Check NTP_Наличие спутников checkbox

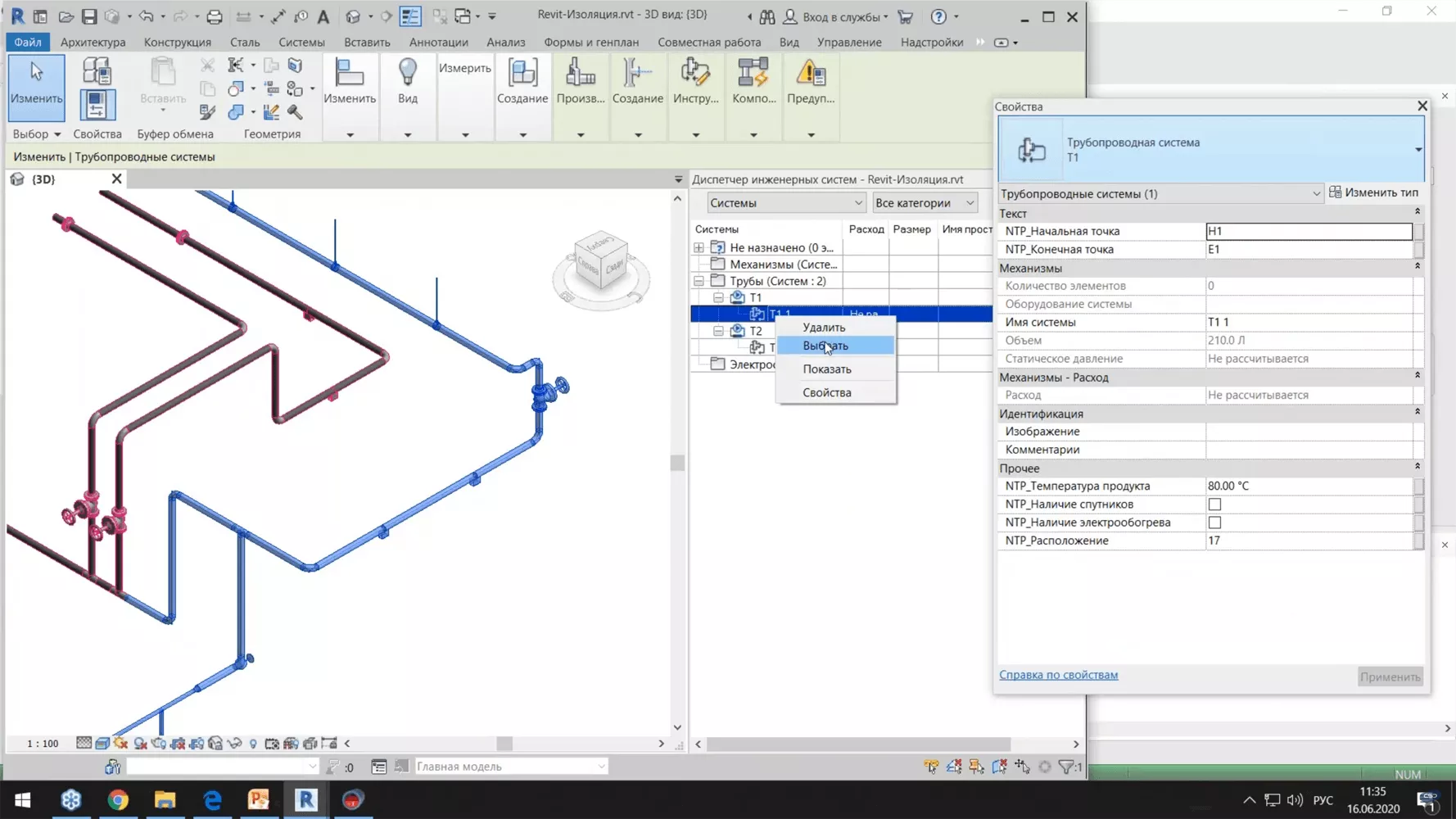click(1214, 504)
